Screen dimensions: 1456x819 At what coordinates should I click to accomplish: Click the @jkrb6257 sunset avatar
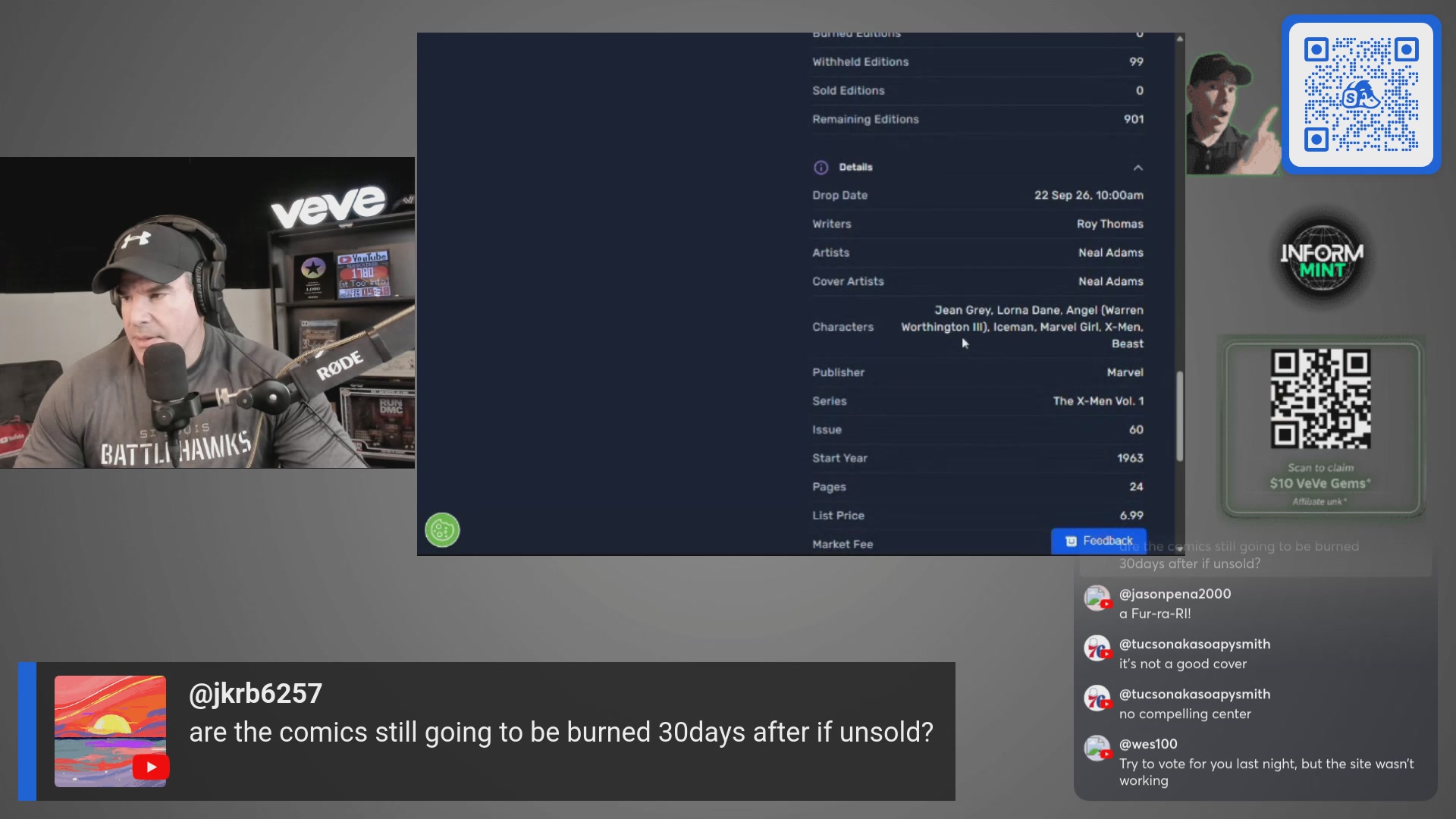(110, 731)
